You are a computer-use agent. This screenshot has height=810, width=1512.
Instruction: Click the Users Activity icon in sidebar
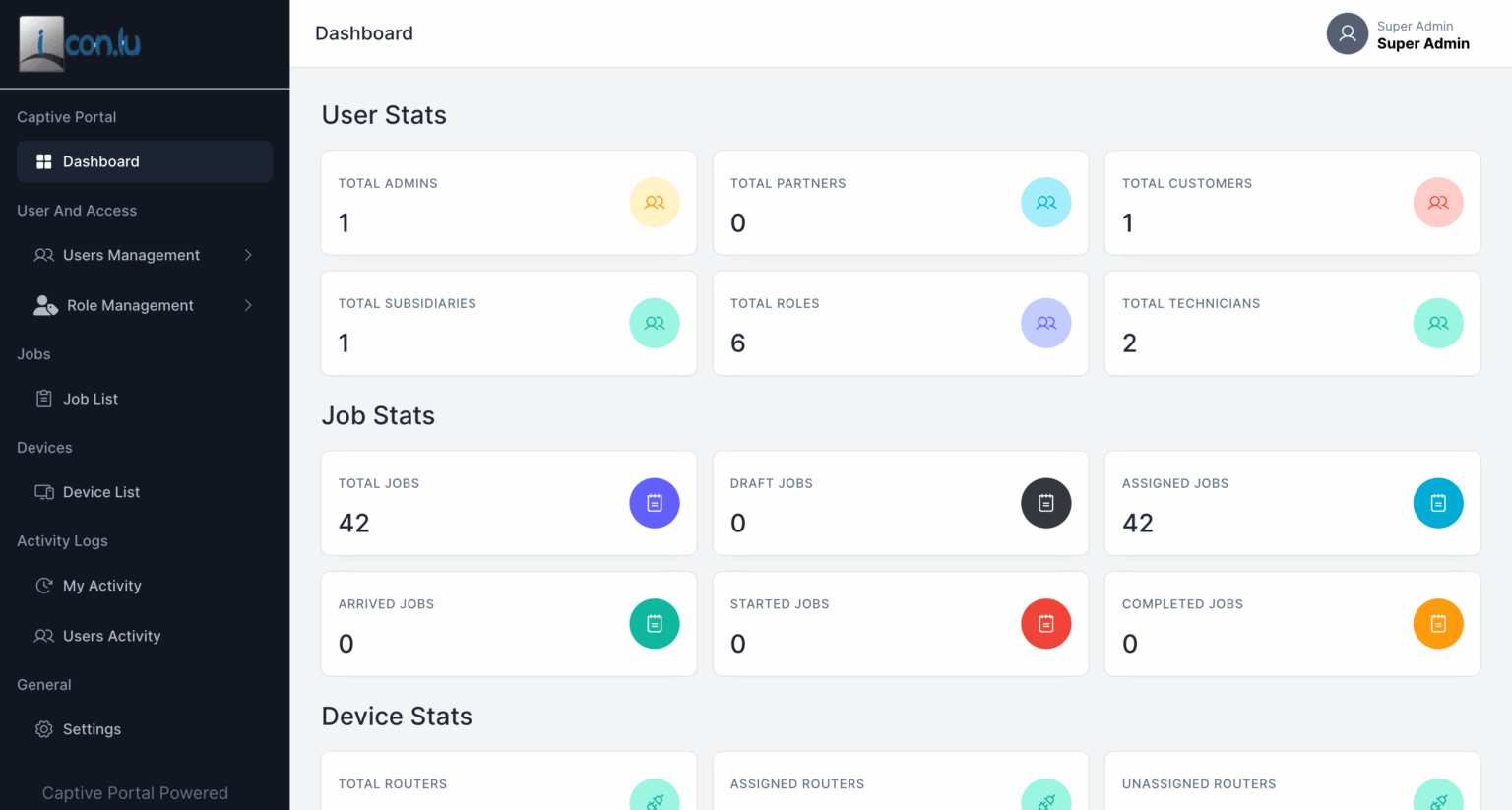43,636
